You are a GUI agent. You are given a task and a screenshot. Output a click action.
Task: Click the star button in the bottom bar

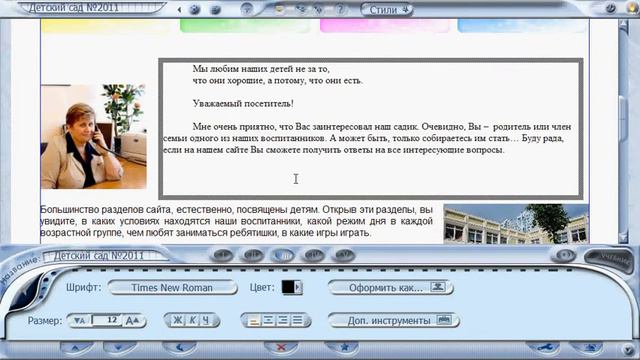click(344, 348)
